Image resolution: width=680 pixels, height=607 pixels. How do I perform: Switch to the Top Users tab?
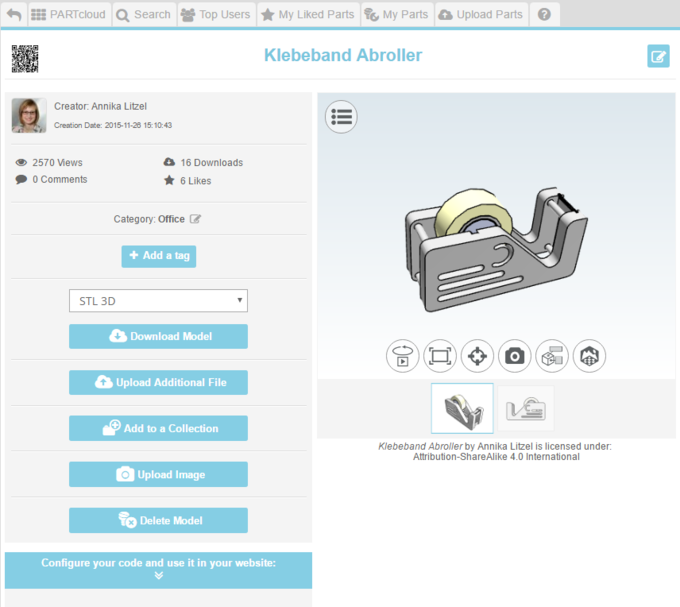tap(216, 15)
